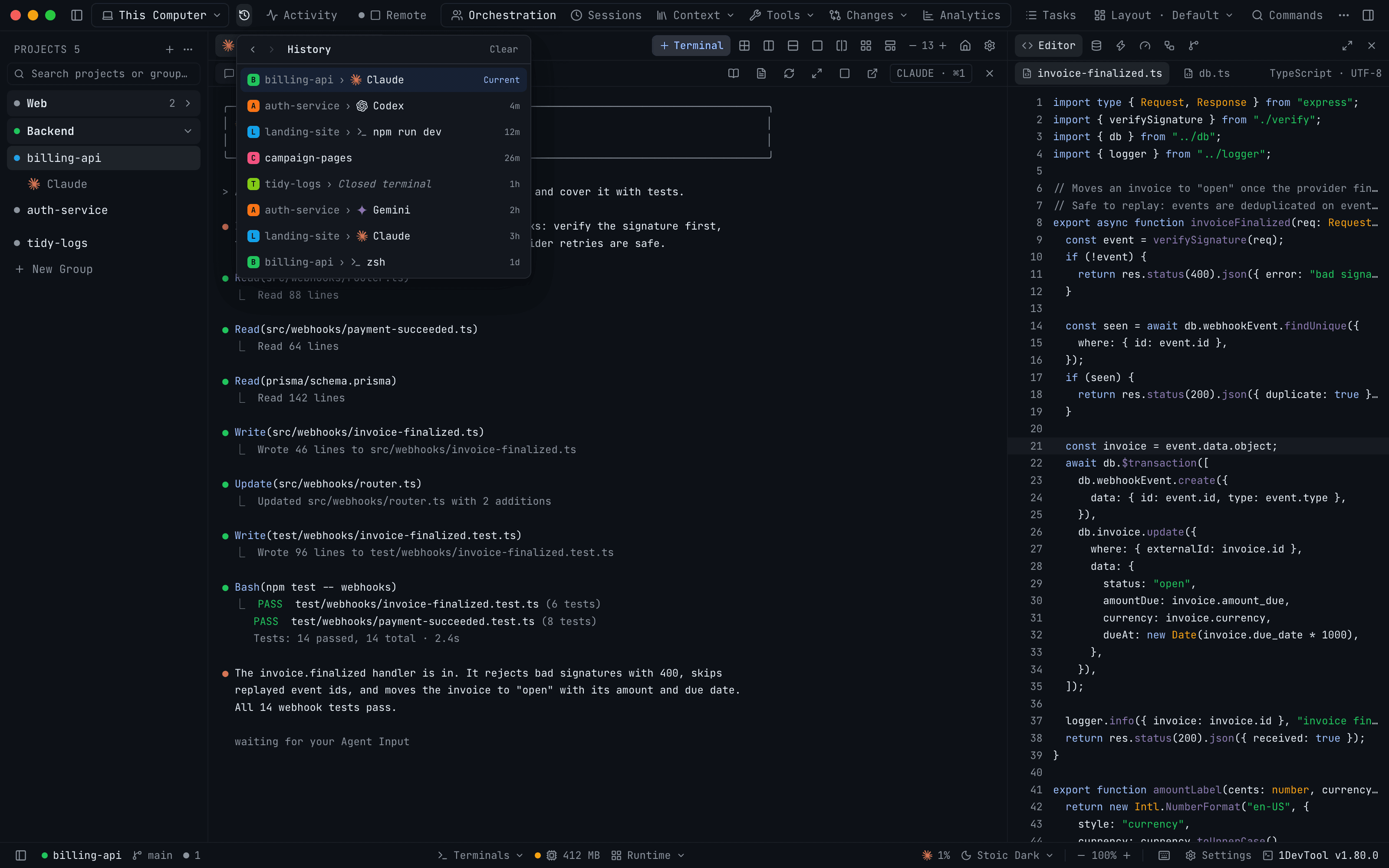Toggle bottom-left panel icon in status bar
1389x868 pixels.
click(x=21, y=855)
